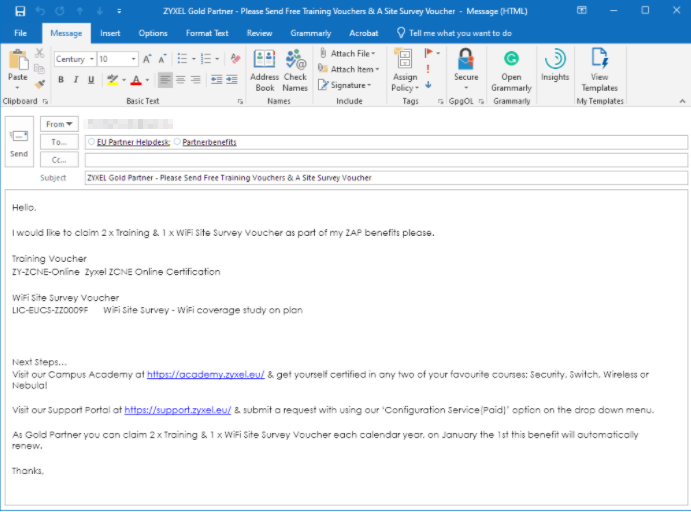The image size is (691, 512).
Task: Click Partnerbenefits recipient
Action: pyautogui.click(x=209, y=142)
